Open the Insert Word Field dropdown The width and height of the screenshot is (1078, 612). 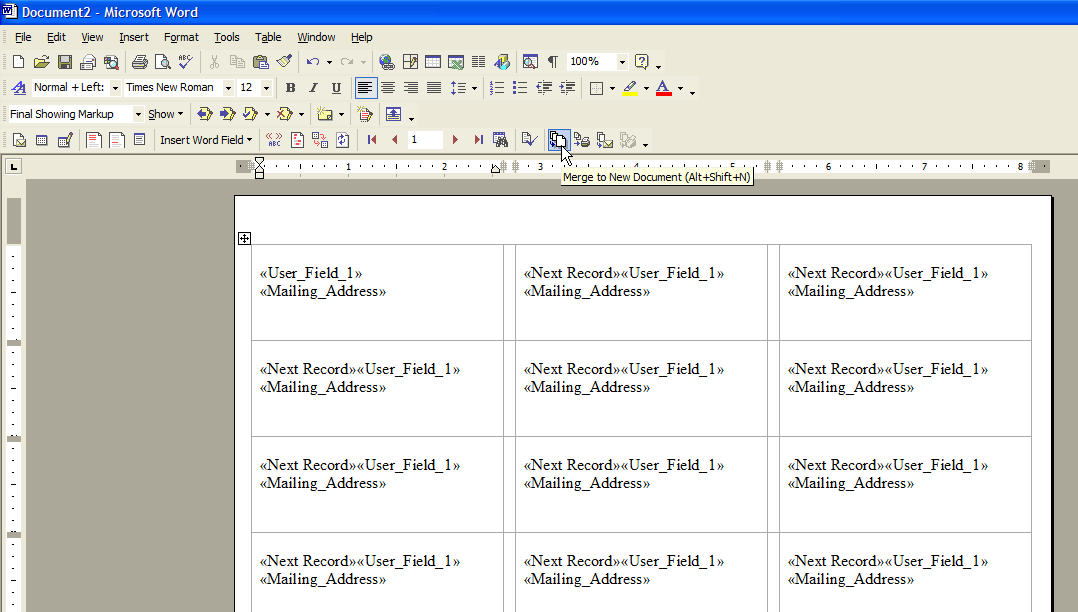206,140
